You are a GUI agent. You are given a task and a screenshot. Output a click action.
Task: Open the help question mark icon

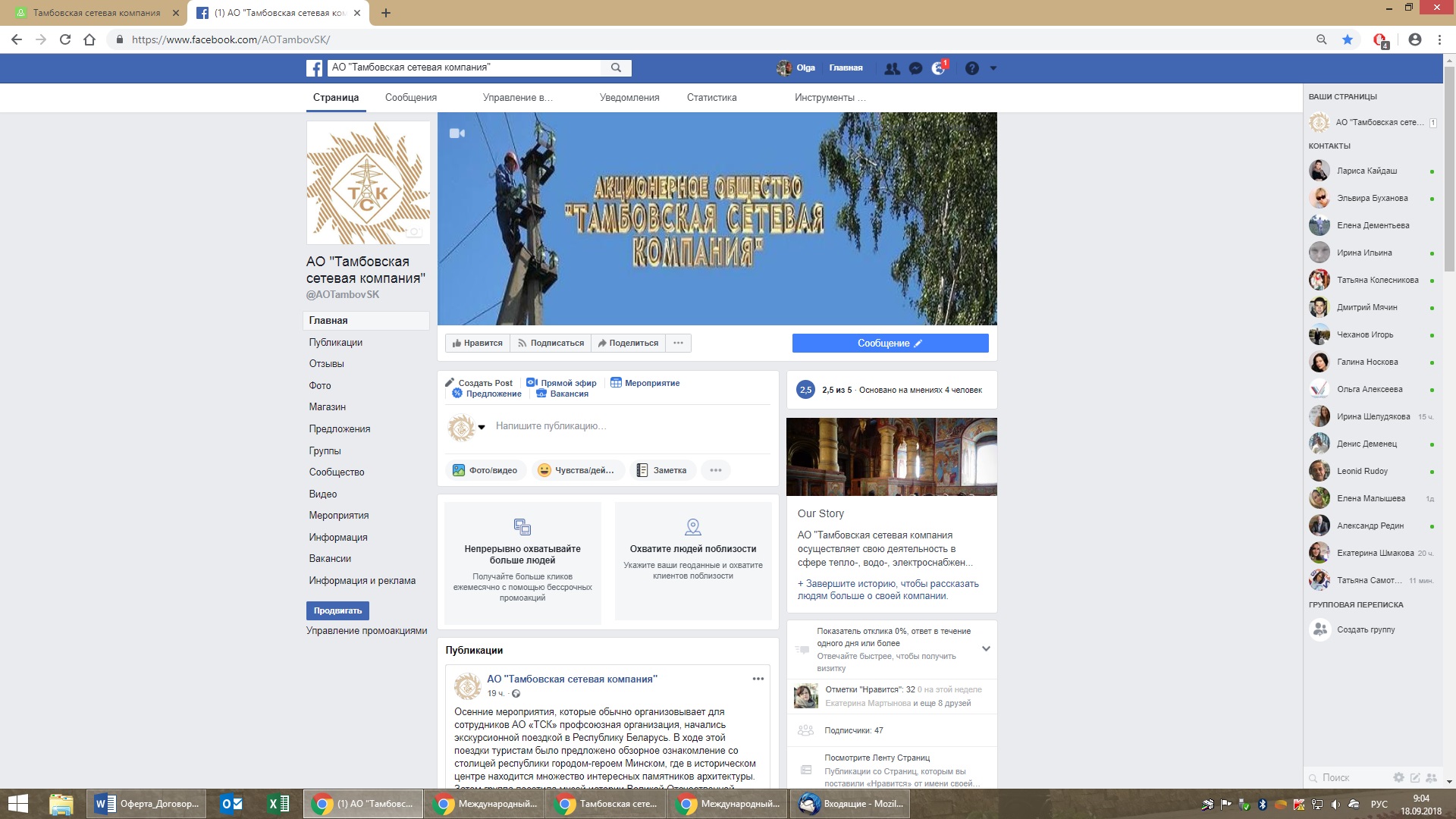point(972,68)
